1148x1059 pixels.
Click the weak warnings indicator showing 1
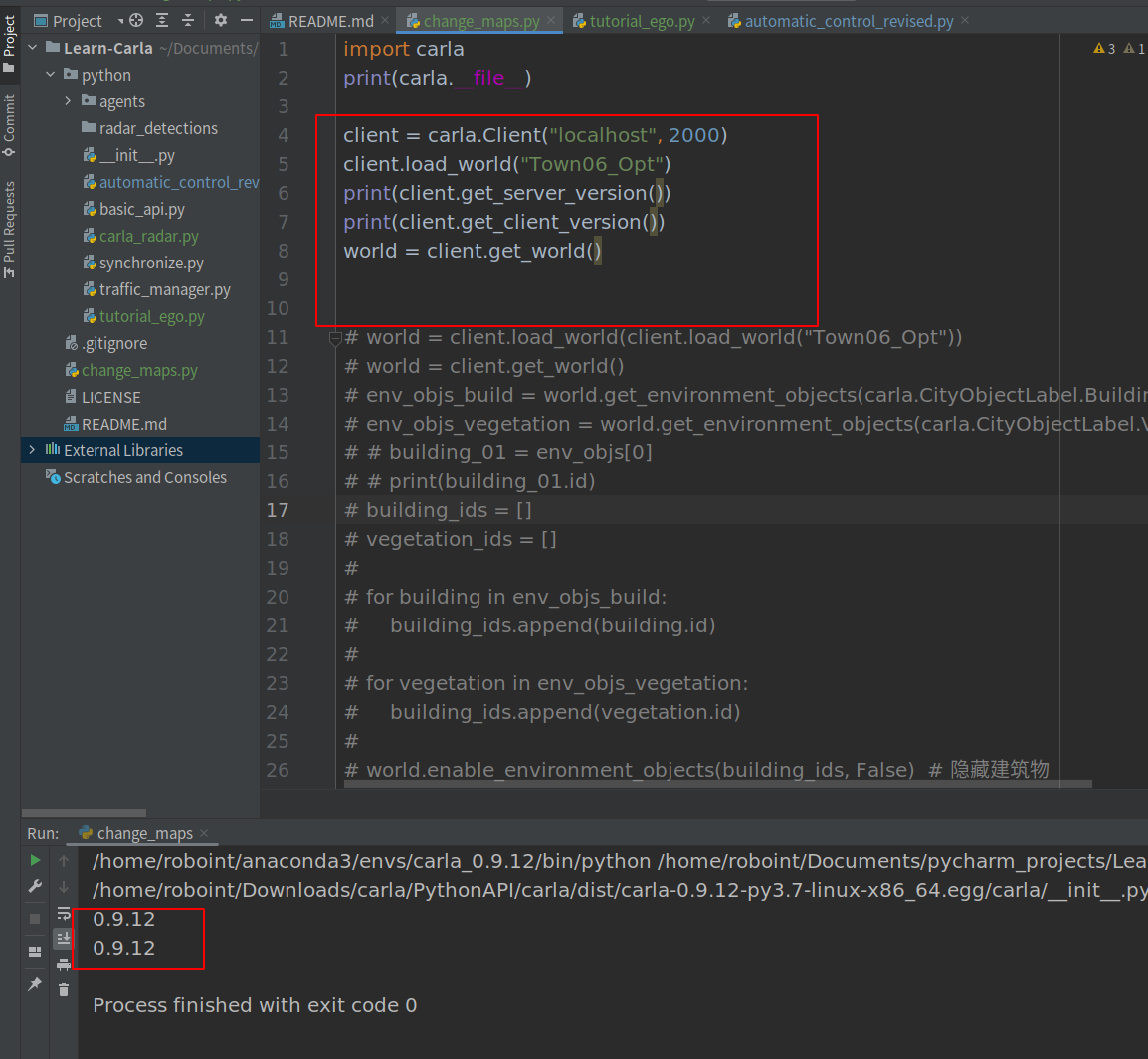tap(1134, 49)
